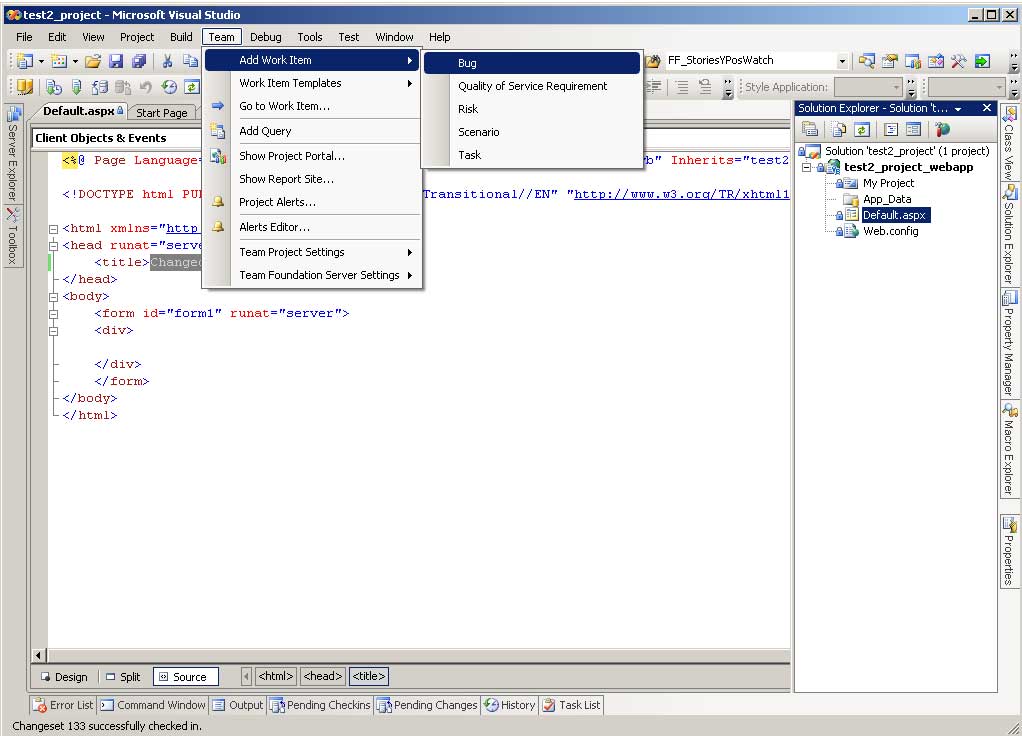The width and height of the screenshot is (1022, 736).
Task: Open Team Project Settings submenu
Action: pos(312,252)
